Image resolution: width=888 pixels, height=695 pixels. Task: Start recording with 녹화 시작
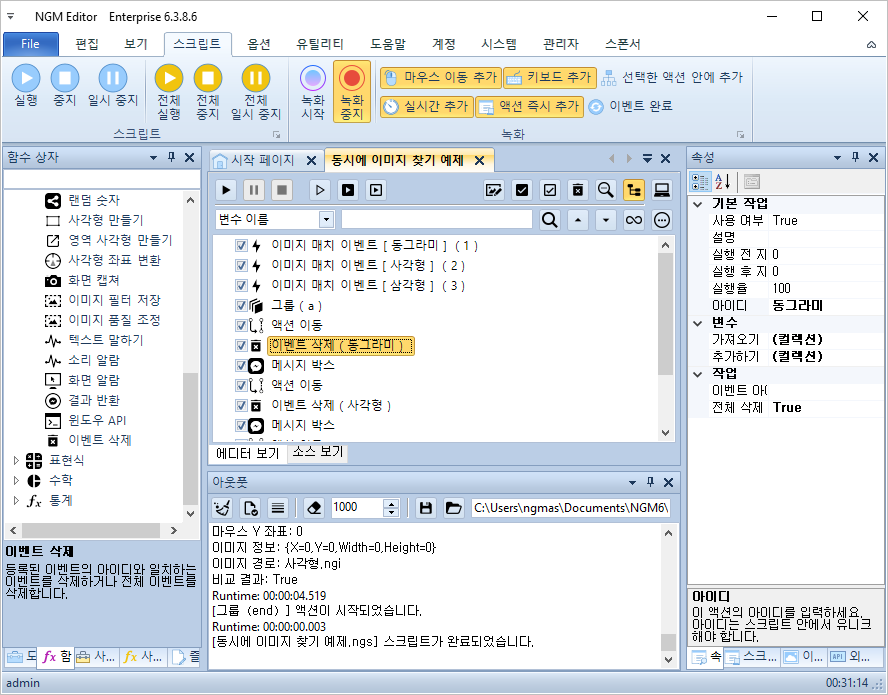click(313, 92)
